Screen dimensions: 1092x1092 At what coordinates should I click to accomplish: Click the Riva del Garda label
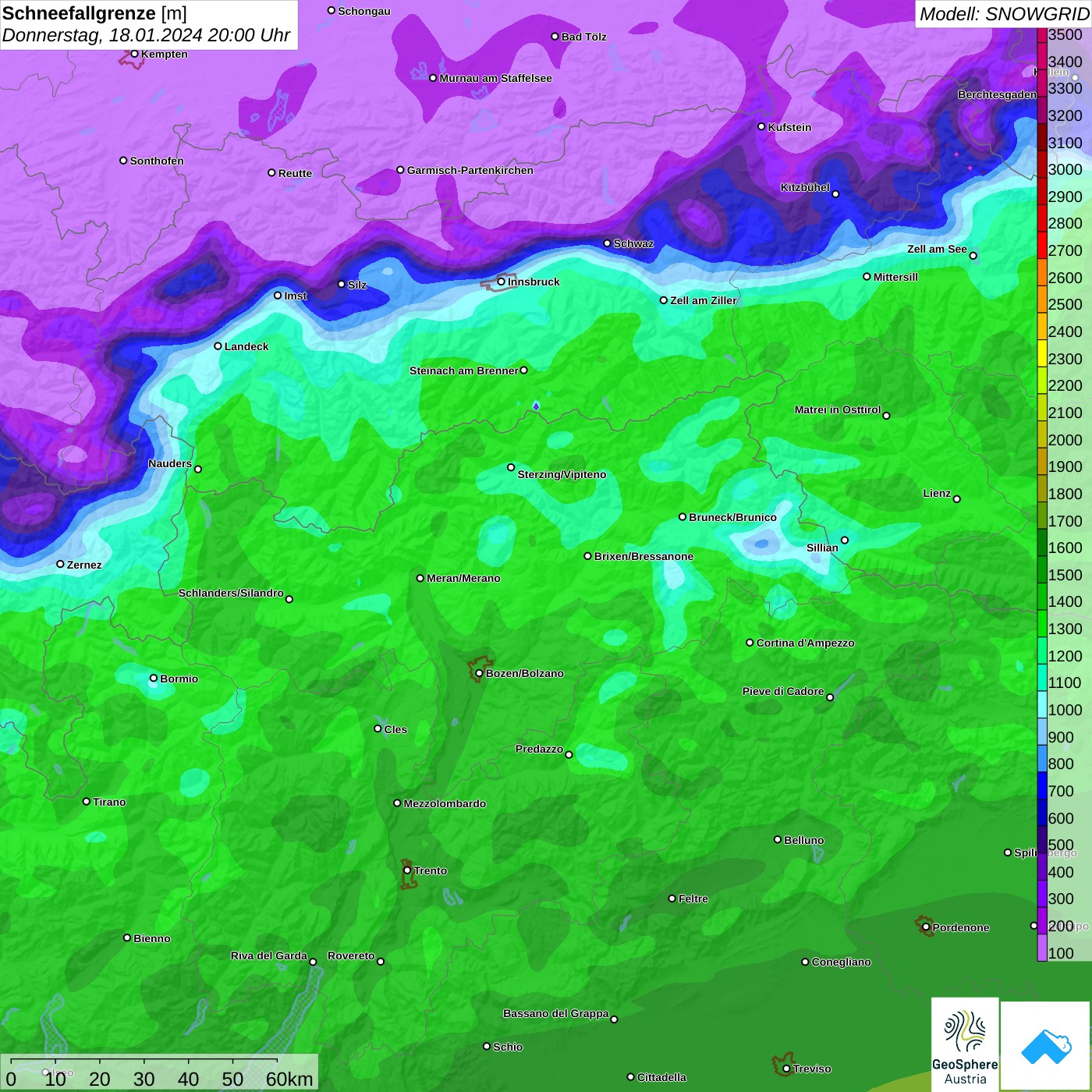269,955
